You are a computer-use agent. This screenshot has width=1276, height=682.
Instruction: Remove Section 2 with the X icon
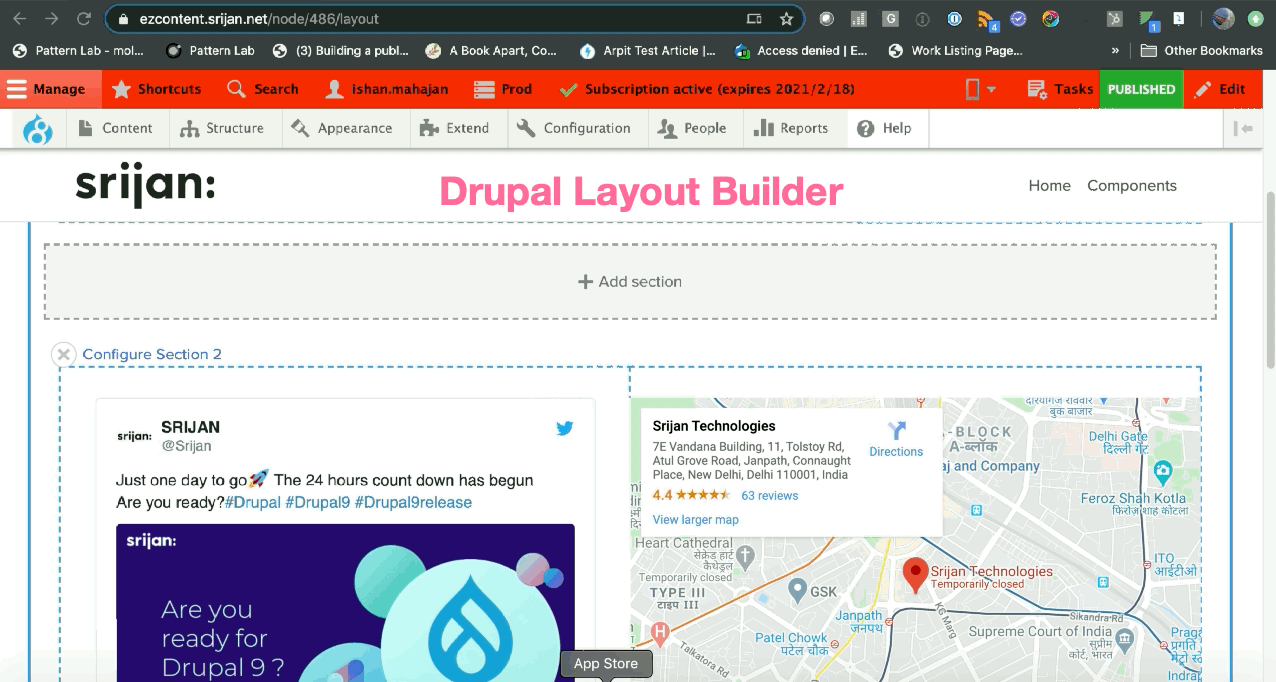[63, 354]
